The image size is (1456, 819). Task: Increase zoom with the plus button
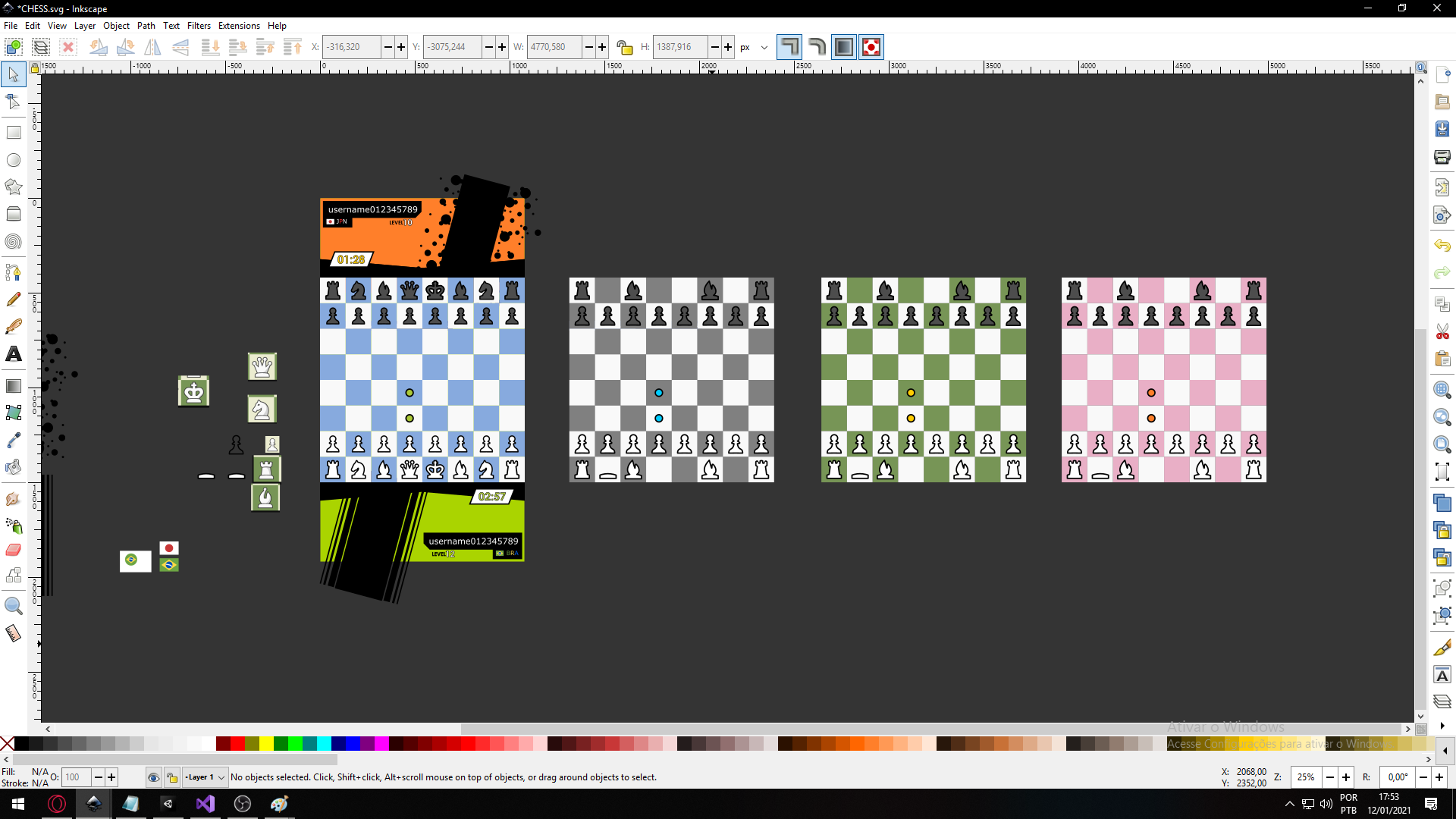1346,777
